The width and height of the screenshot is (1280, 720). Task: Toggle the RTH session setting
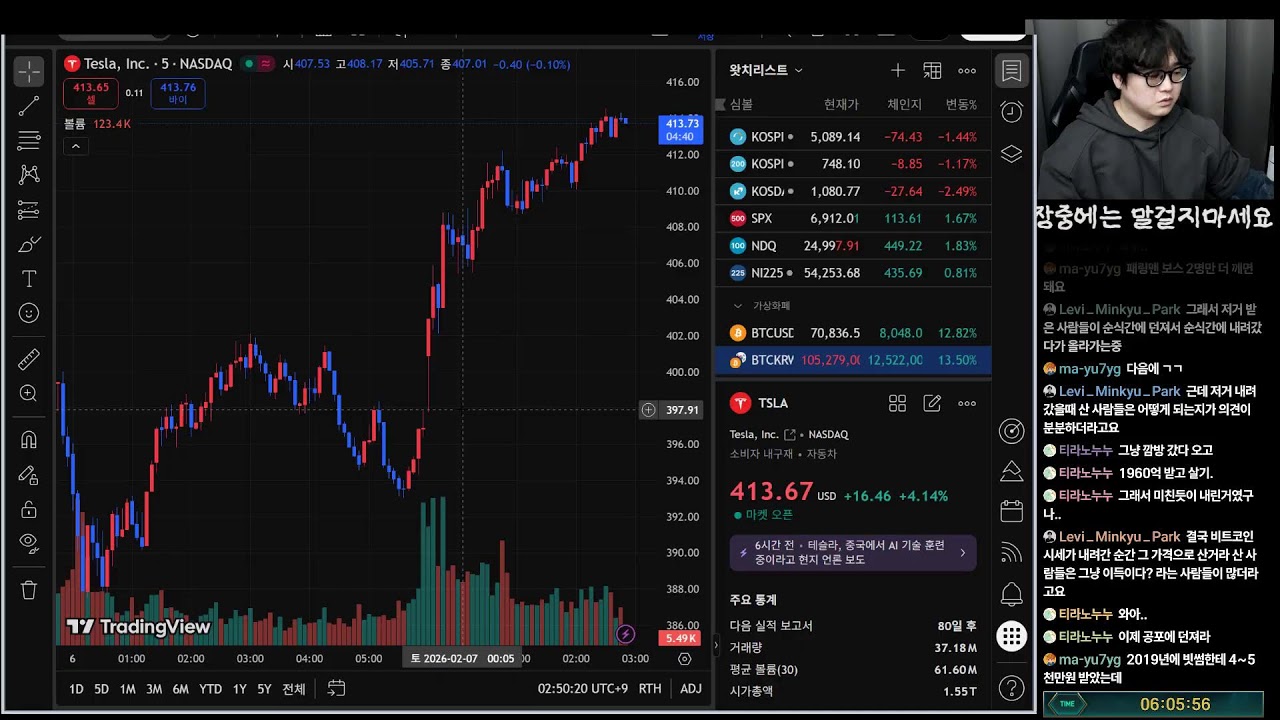(x=650, y=689)
